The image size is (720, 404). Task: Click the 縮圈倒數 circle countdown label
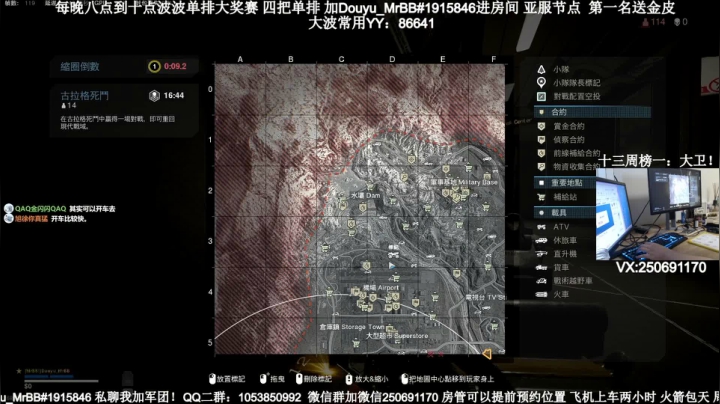80,67
